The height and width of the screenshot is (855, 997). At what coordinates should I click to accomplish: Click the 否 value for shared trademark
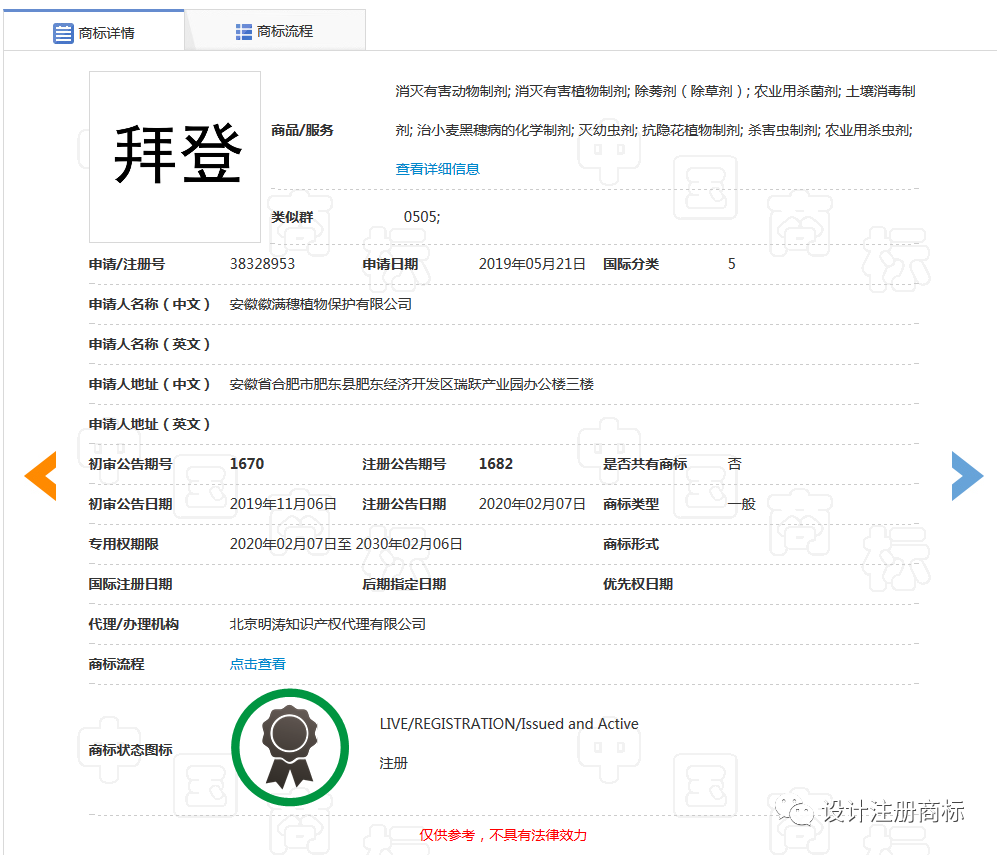tap(733, 463)
